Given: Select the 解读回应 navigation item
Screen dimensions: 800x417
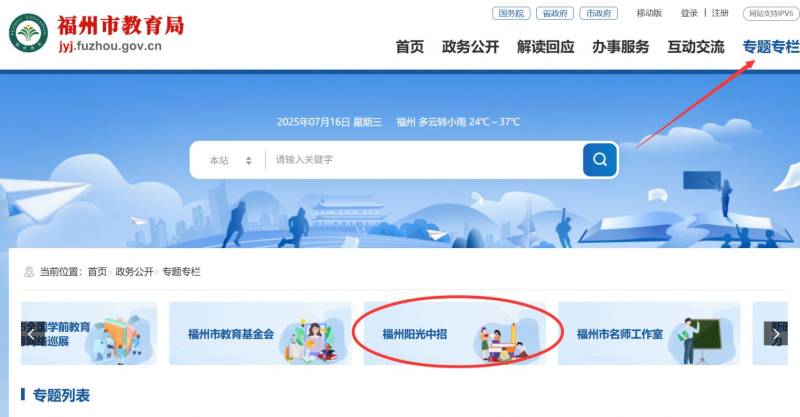Looking at the screenshot, I should (545, 47).
